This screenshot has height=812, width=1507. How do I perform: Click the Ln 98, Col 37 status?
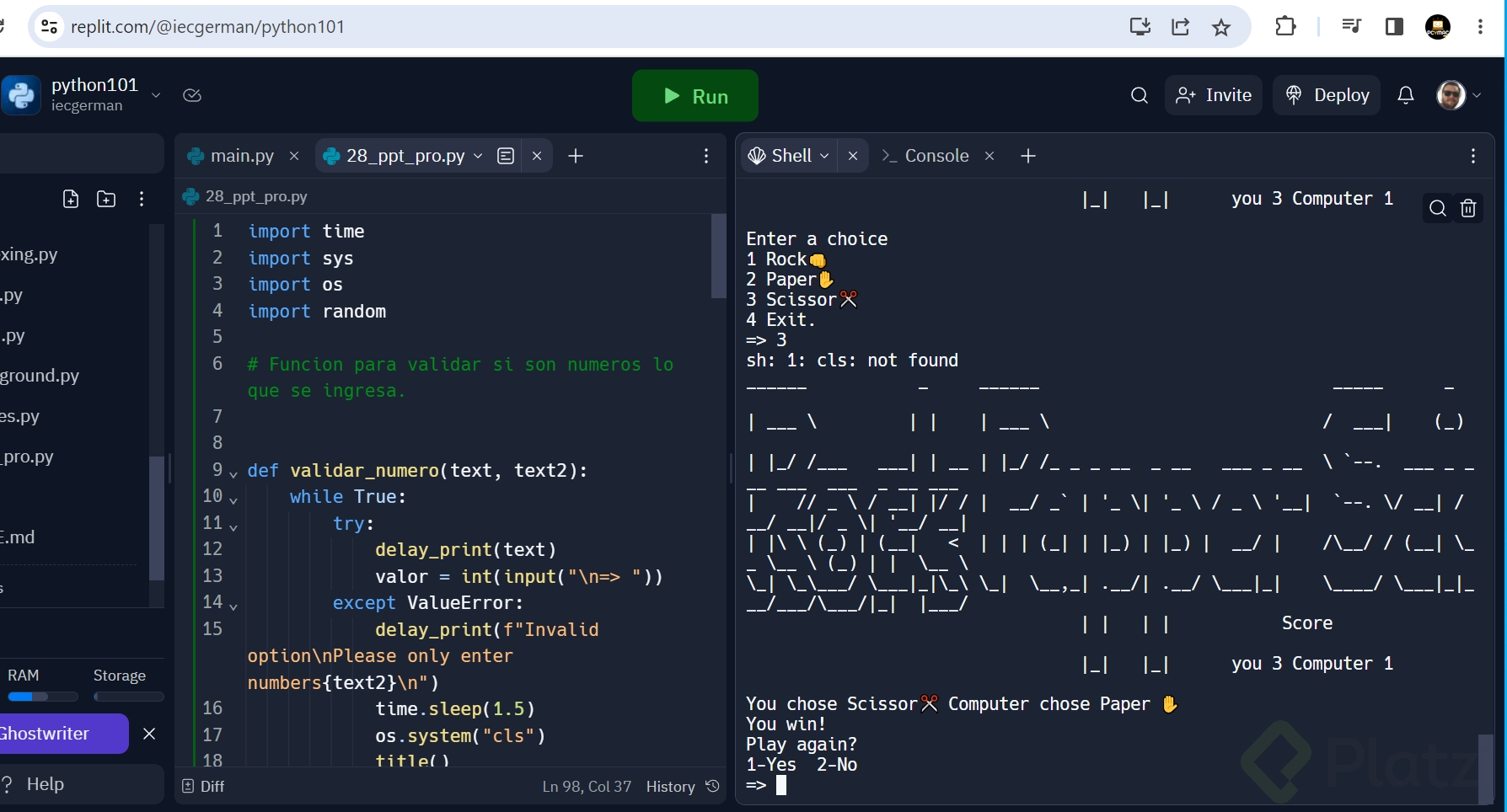point(587,787)
